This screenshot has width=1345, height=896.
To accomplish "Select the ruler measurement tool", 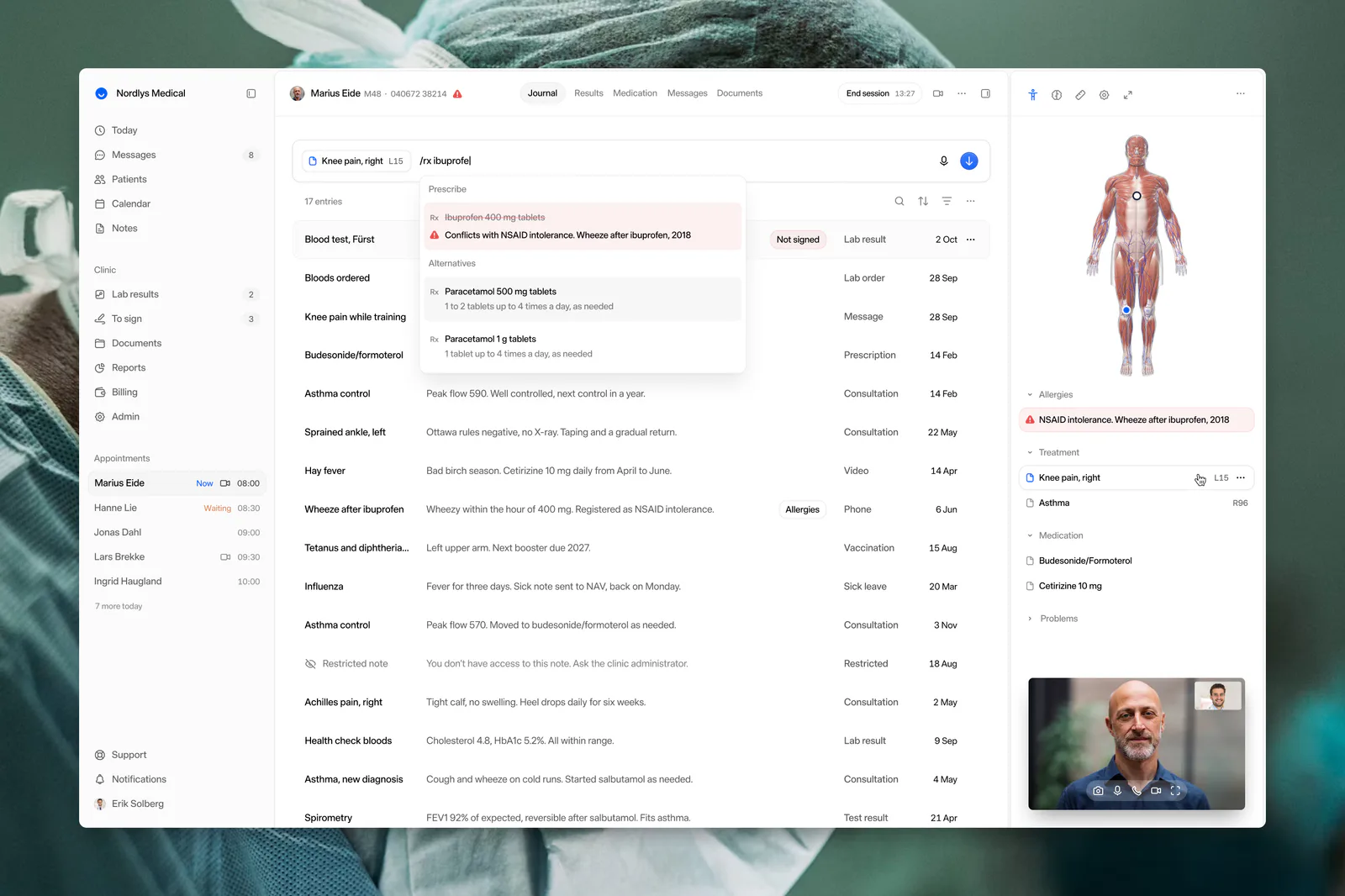I will (x=1080, y=95).
